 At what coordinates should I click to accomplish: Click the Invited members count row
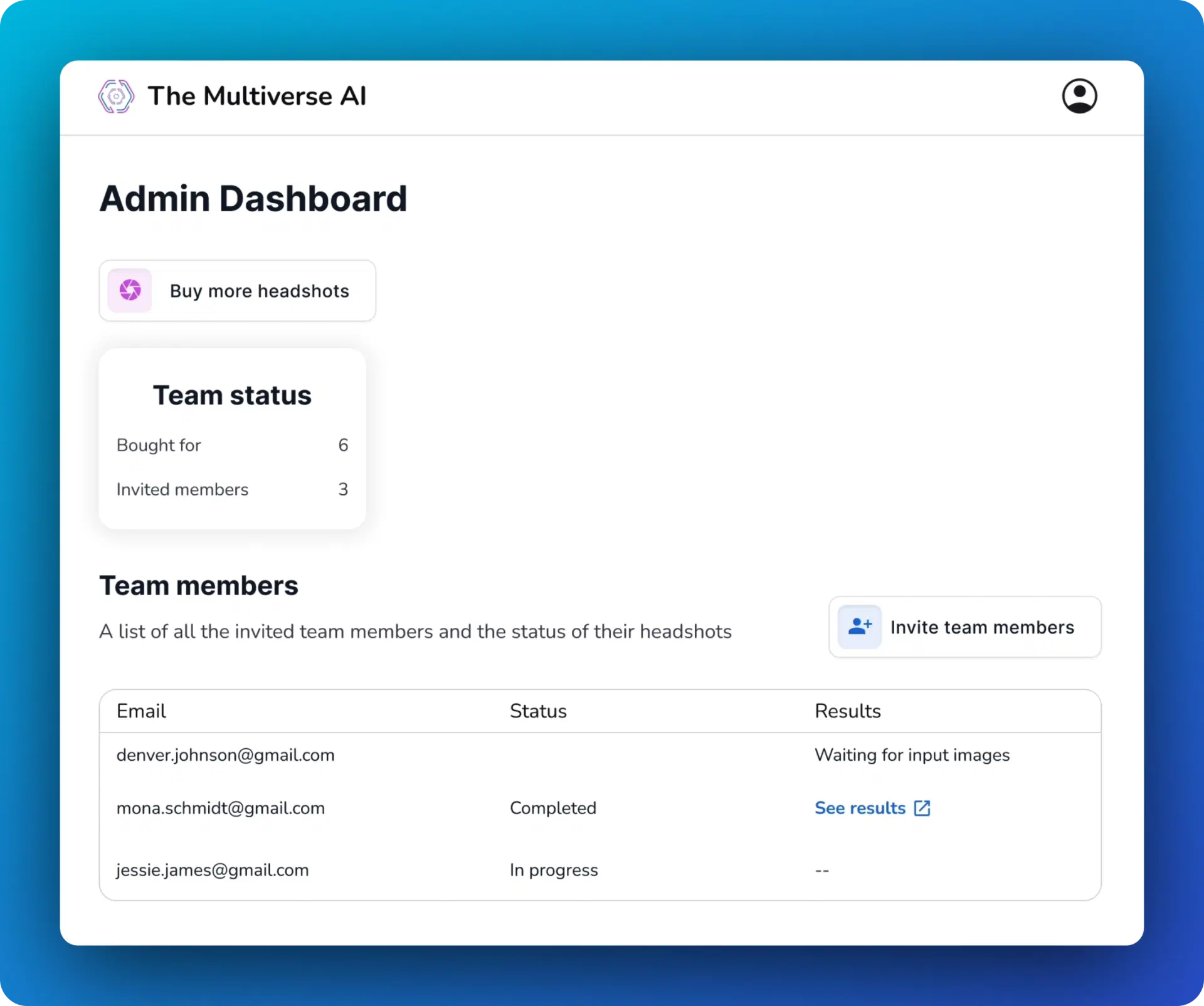pyautogui.click(x=232, y=489)
